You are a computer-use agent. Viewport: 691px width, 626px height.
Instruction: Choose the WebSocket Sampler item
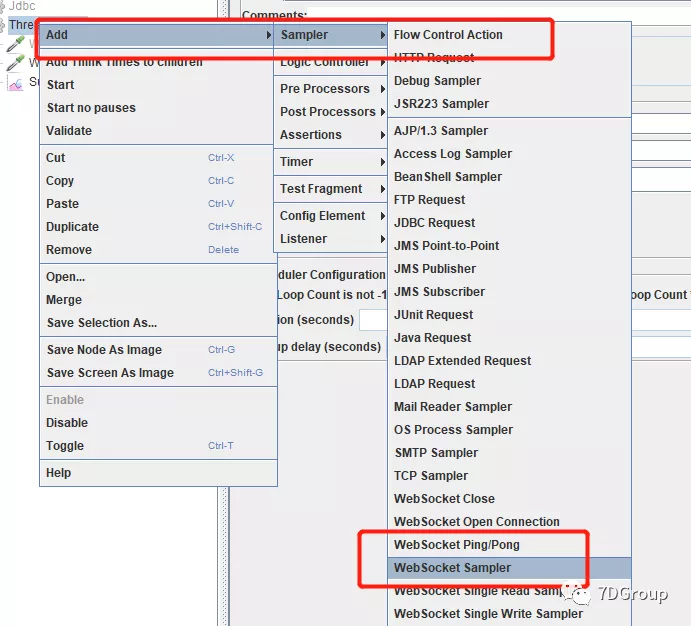pyautogui.click(x=509, y=568)
